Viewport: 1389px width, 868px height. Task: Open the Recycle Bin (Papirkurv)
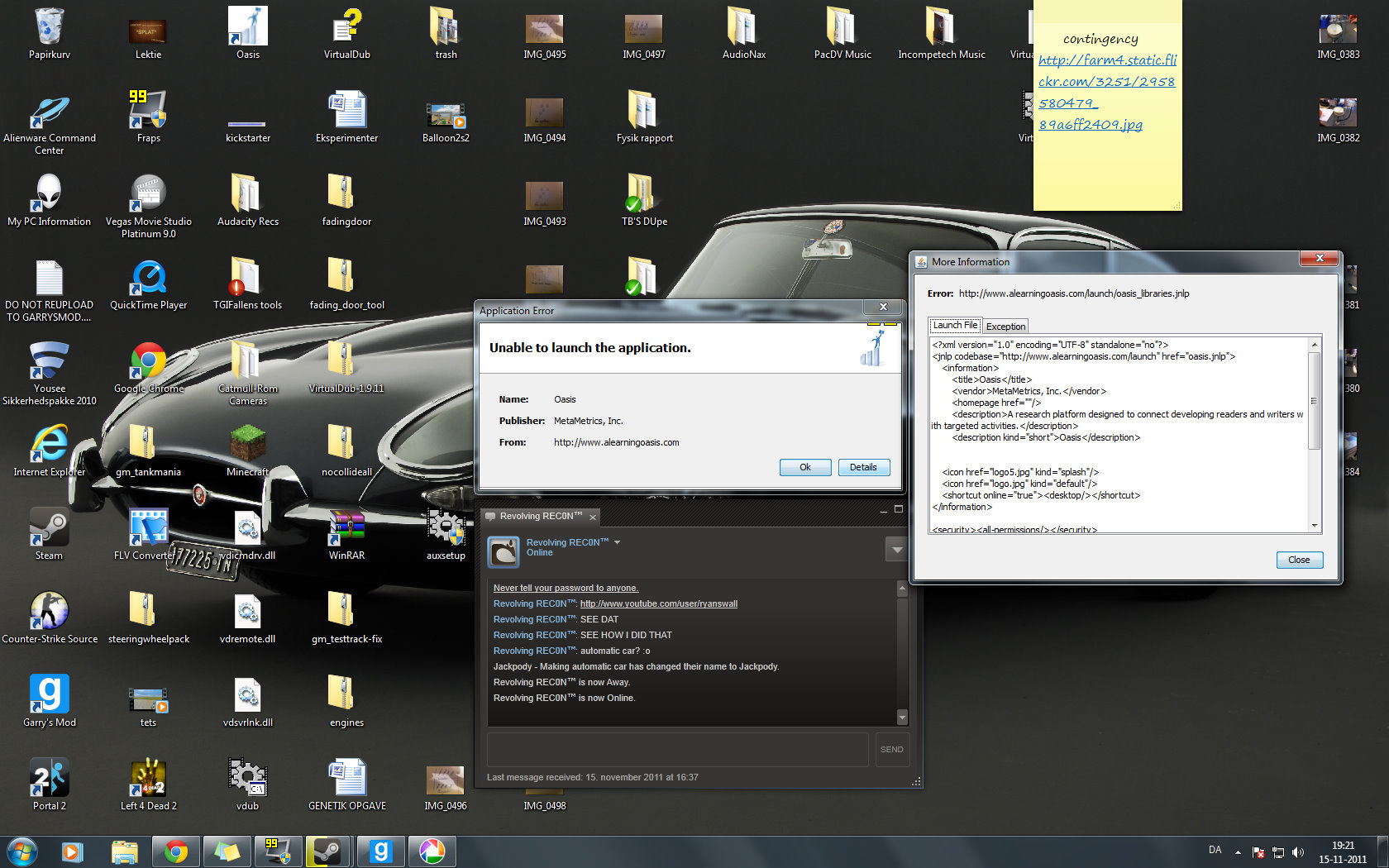pos(49,28)
